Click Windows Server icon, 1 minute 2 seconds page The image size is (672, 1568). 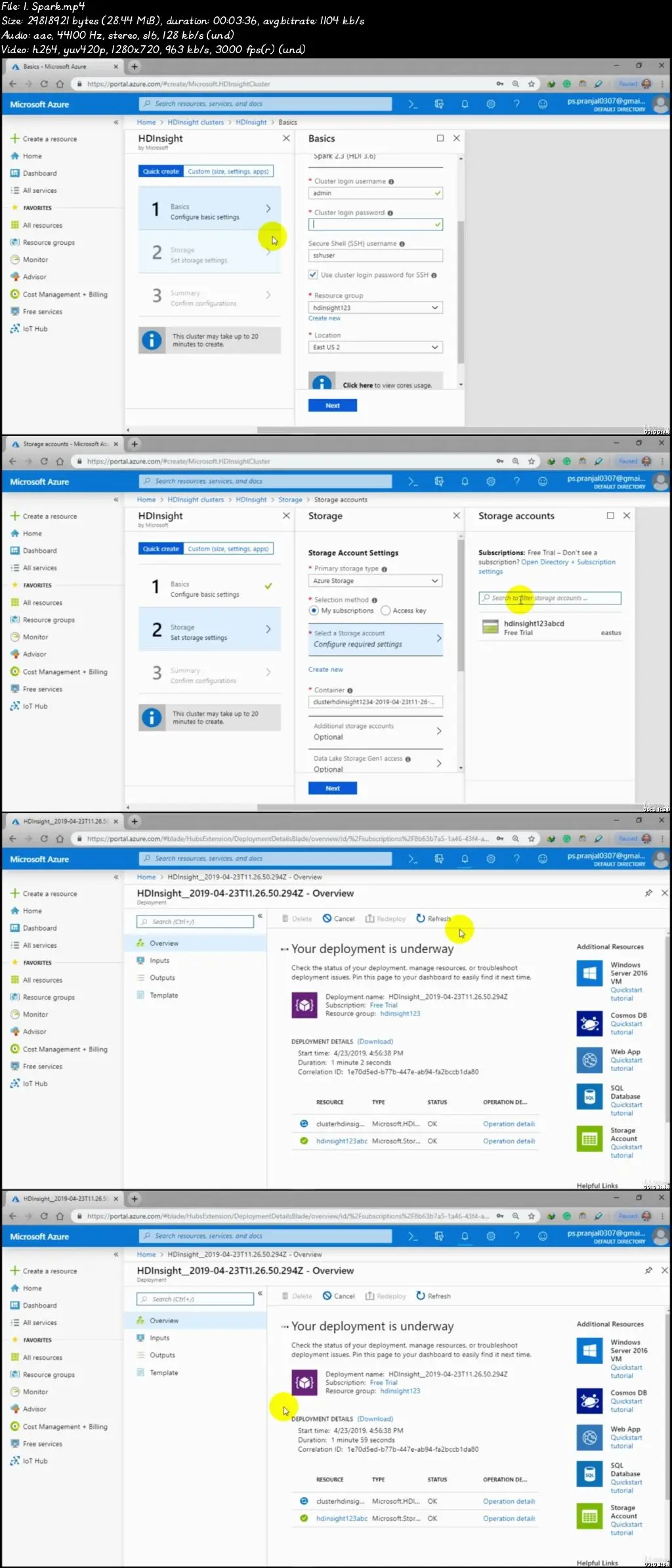coord(589,973)
